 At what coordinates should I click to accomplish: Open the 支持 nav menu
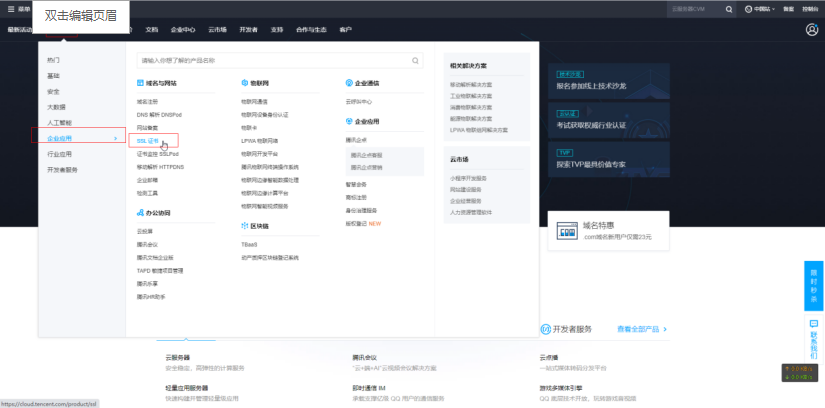pyautogui.click(x=277, y=29)
